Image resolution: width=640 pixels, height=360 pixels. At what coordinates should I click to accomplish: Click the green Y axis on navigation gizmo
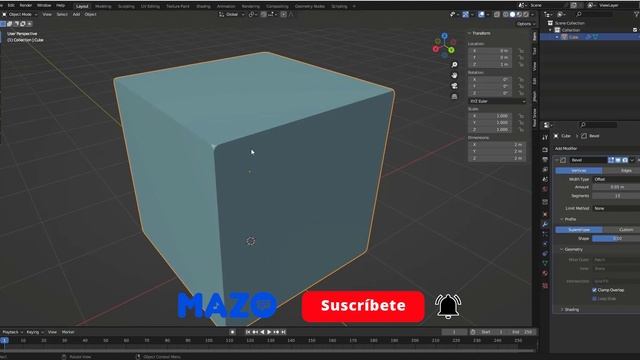pyautogui.click(x=452, y=50)
